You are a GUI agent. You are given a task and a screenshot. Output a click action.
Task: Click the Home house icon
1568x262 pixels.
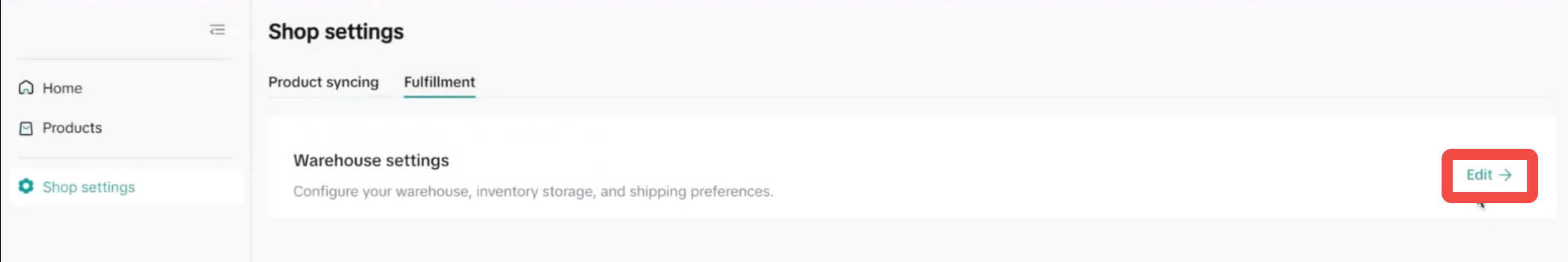click(x=26, y=88)
